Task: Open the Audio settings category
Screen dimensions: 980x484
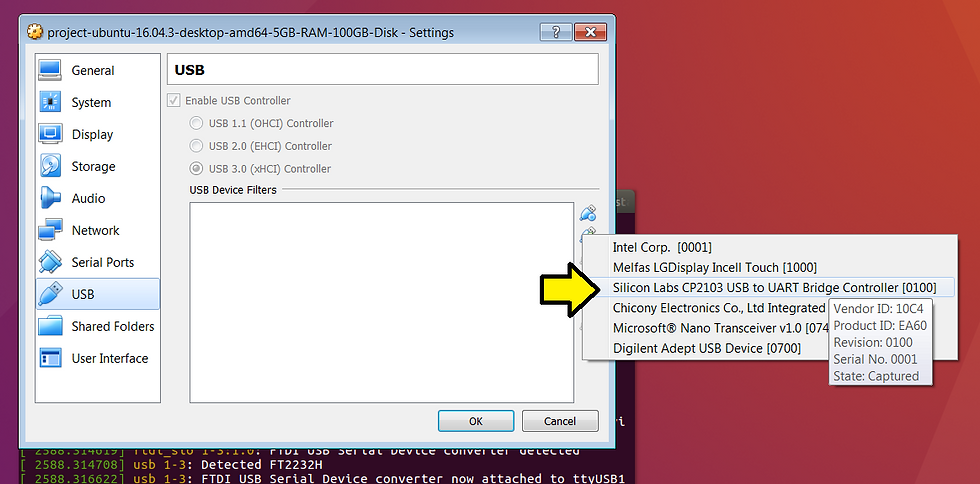Action: pyautogui.click(x=98, y=198)
